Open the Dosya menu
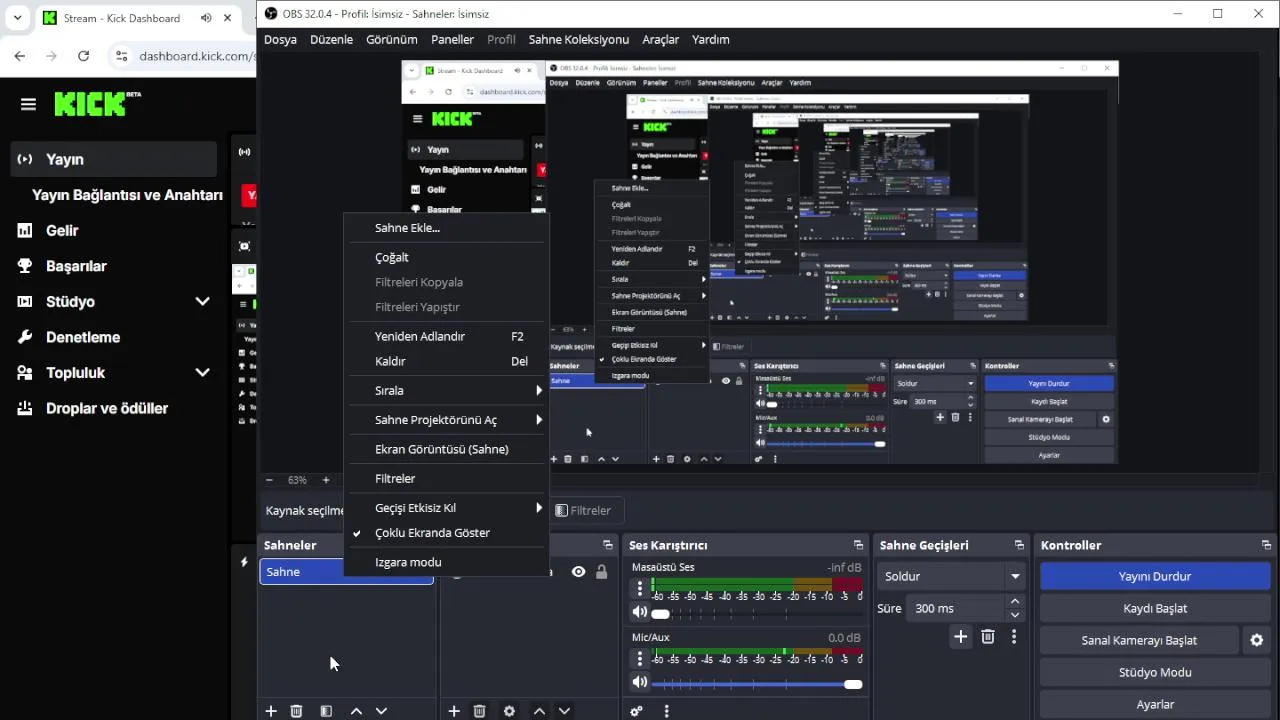 coord(280,40)
